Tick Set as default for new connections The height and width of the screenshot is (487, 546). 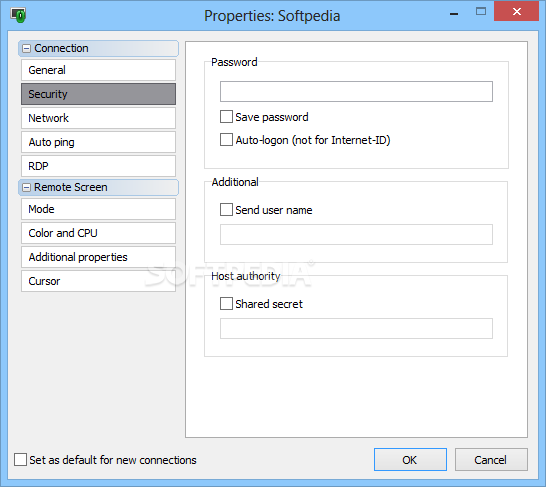(20, 459)
